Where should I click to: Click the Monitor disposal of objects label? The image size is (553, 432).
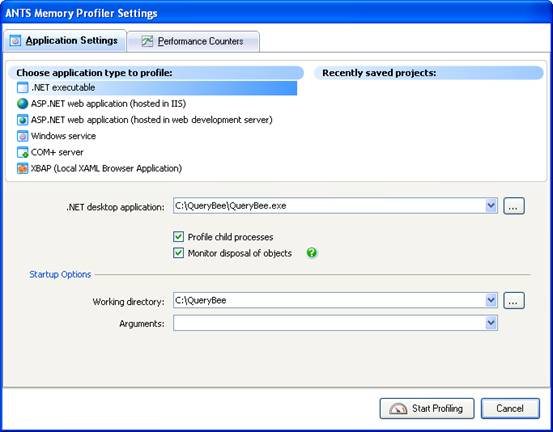[240, 253]
